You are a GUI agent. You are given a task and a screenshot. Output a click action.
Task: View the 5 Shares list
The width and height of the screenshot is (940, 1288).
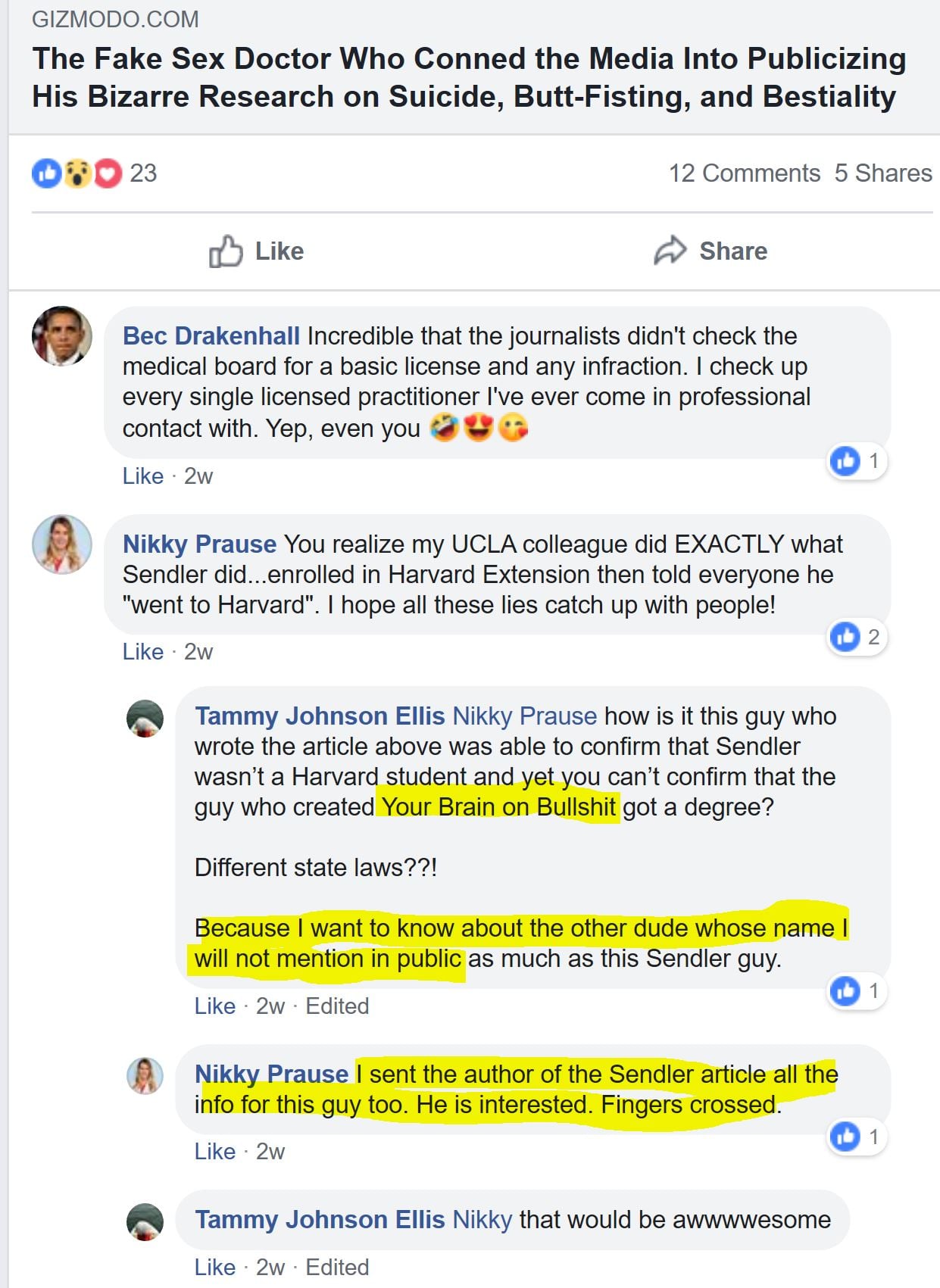click(883, 173)
